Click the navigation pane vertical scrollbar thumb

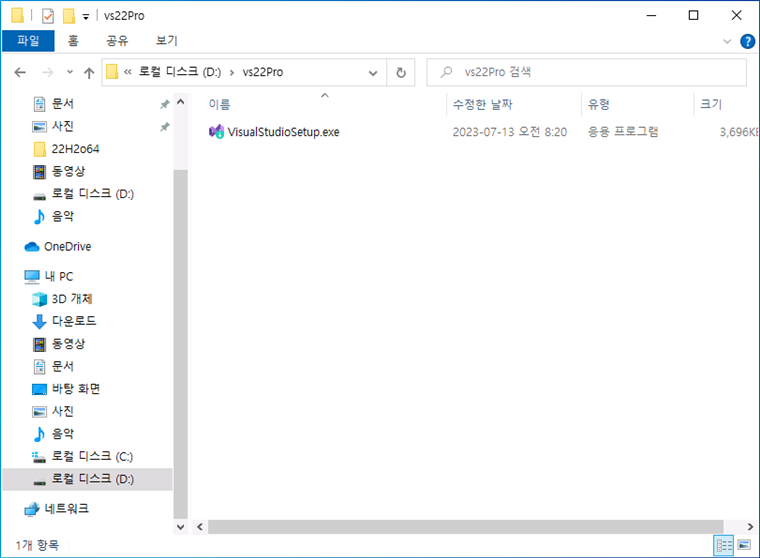tap(180, 344)
